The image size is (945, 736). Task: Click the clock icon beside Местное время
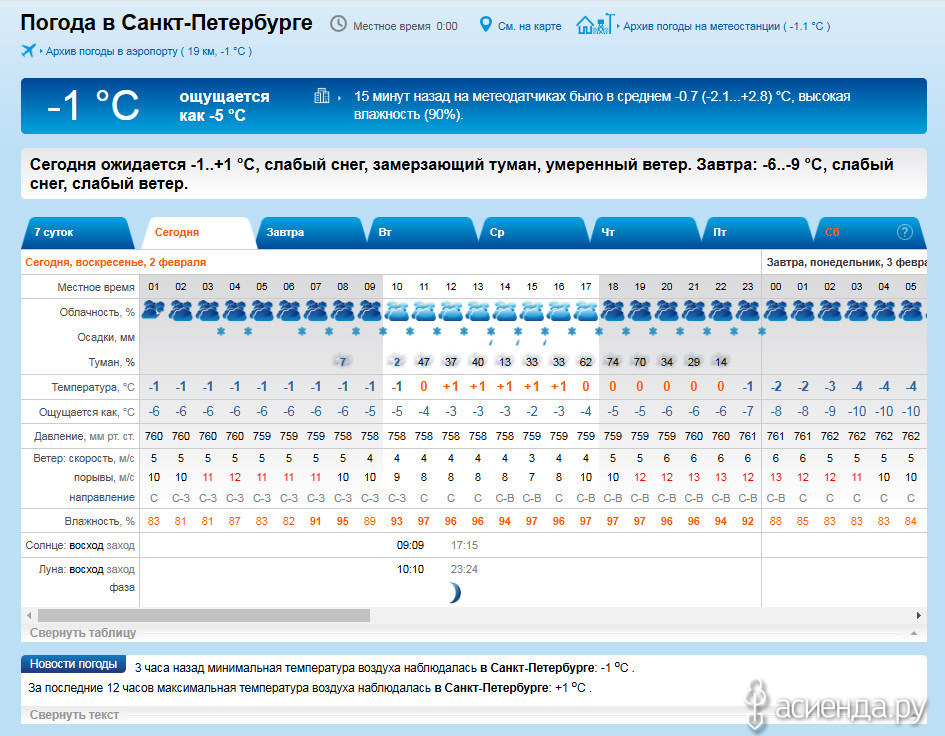338,24
